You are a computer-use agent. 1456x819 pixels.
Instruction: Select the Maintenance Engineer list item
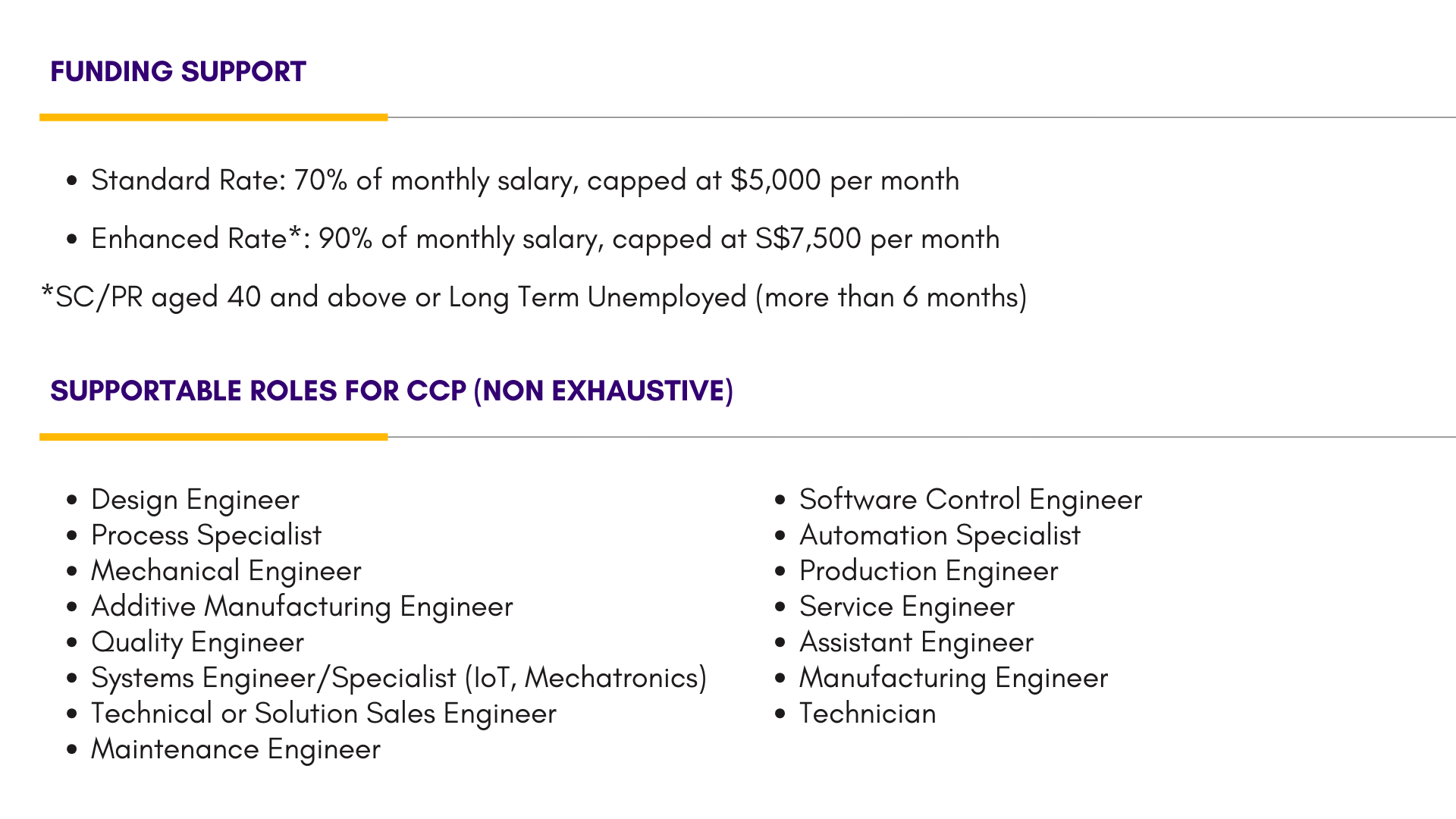(x=236, y=749)
